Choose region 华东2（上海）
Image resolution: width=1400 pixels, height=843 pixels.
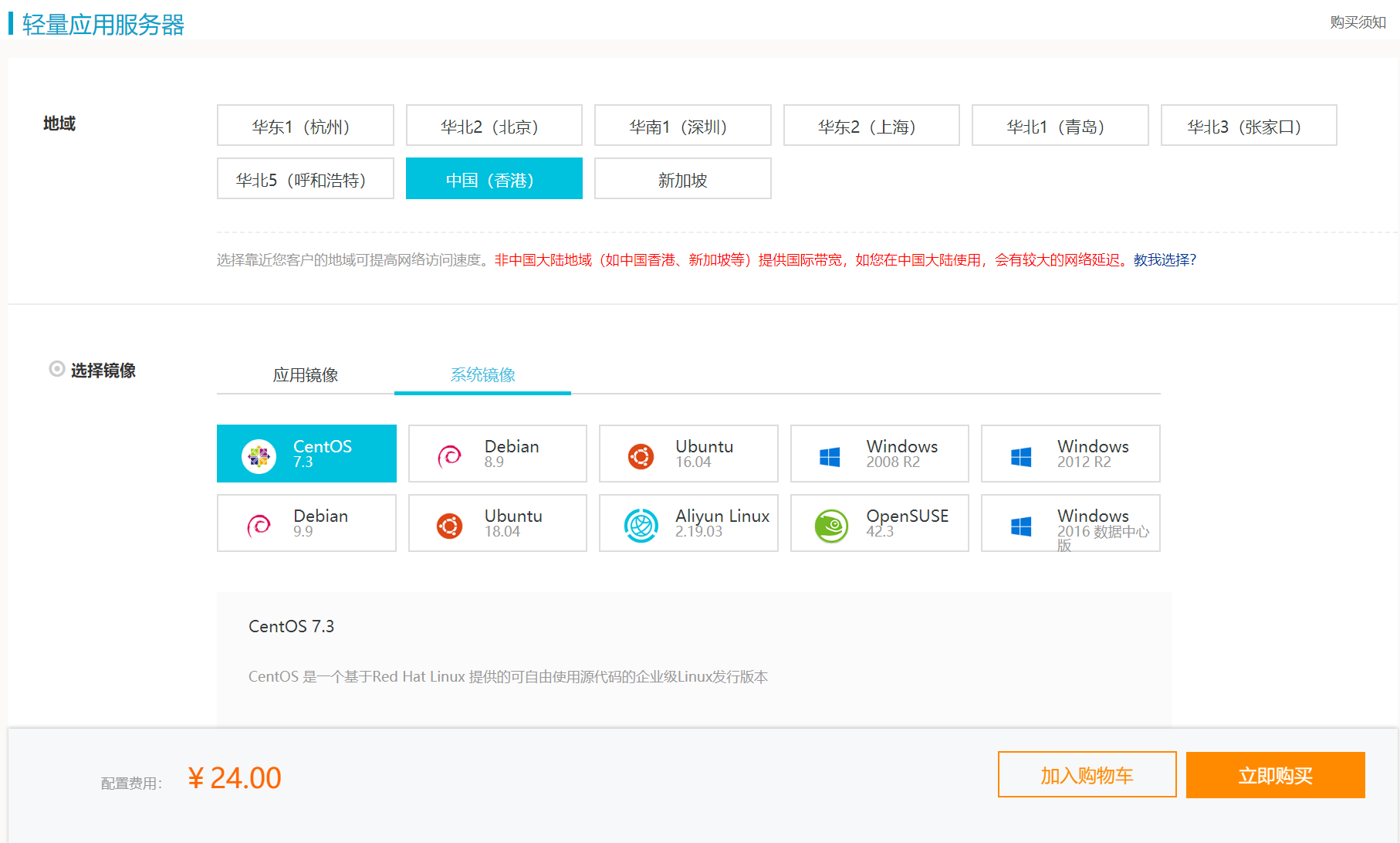coord(871,125)
